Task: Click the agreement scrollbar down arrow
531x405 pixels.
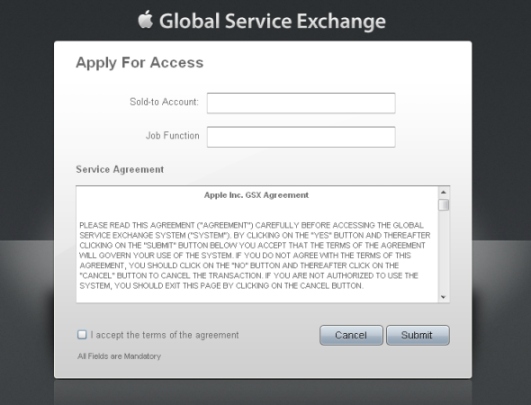Action: click(x=443, y=297)
